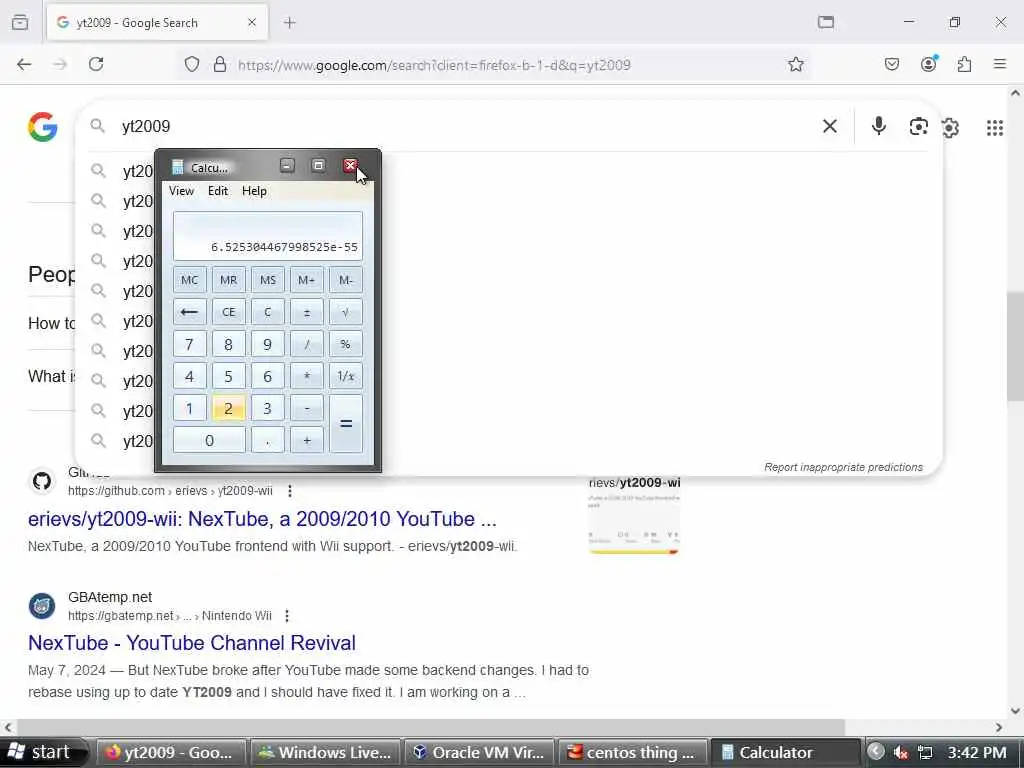Click the Calculator square root button

coord(345,312)
